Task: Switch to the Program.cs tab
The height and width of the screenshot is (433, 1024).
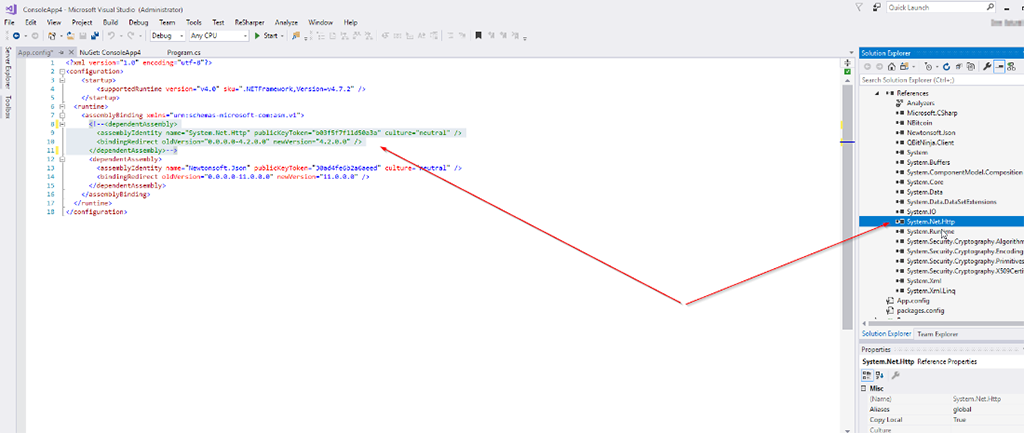Action: coord(184,51)
